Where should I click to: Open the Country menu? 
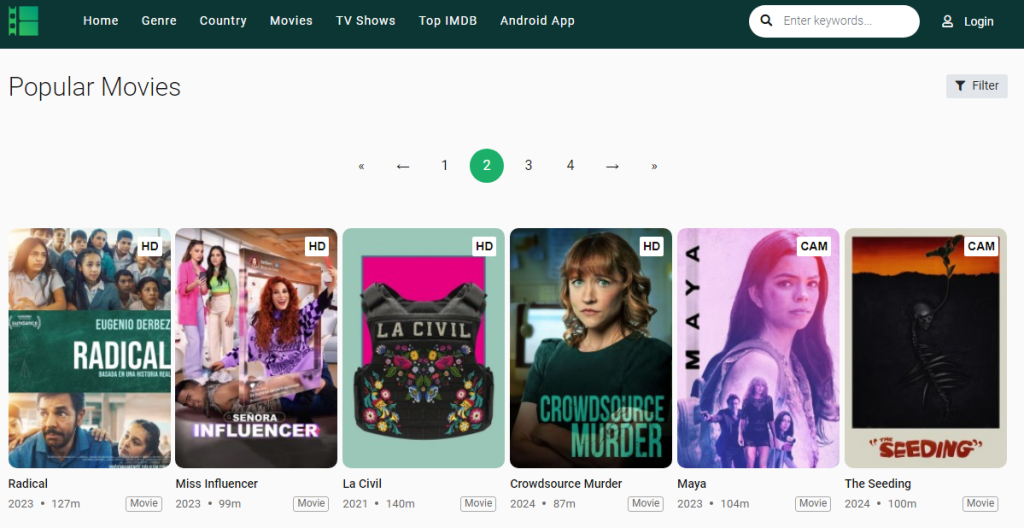[223, 21]
